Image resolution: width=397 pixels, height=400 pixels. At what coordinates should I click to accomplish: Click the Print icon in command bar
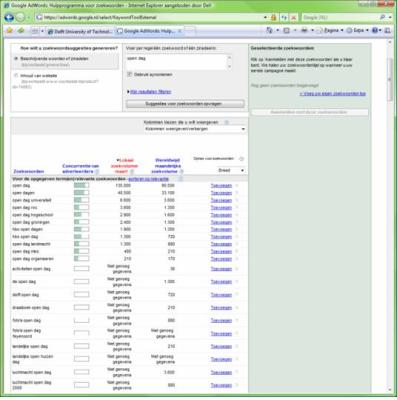304,30
